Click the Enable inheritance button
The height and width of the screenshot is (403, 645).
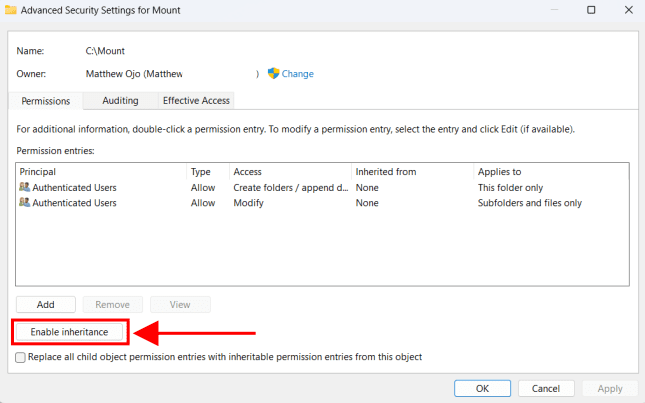click(x=69, y=332)
